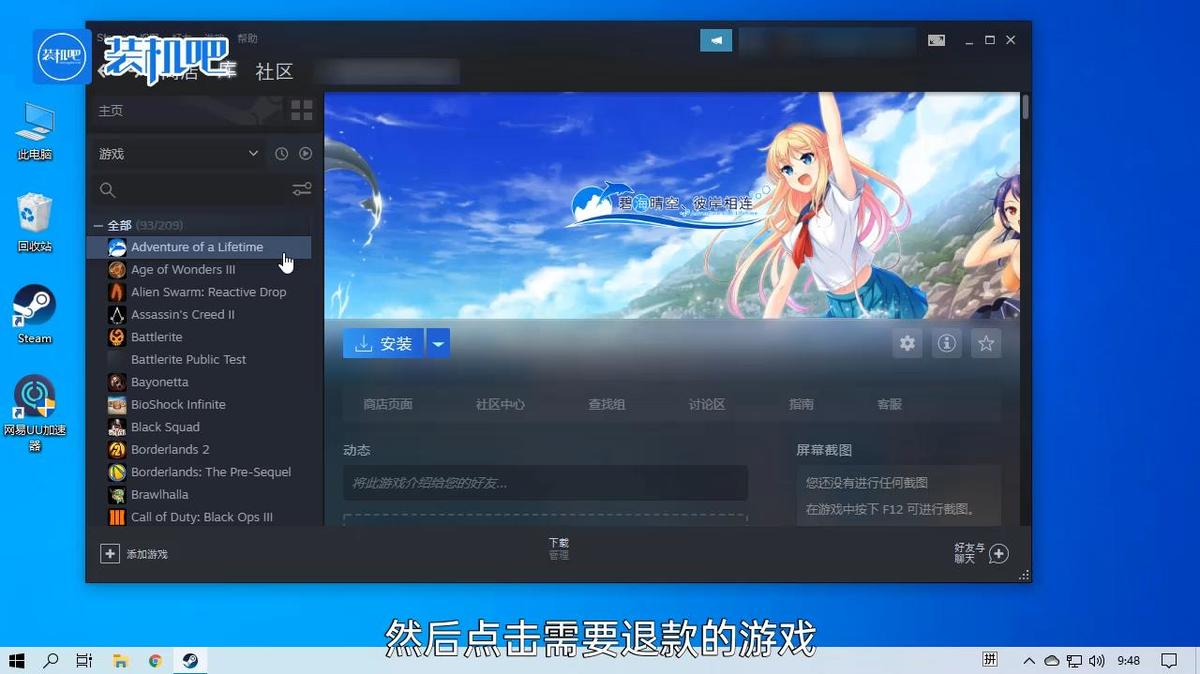Open the install options dropdown arrow
The width and height of the screenshot is (1200, 674).
(x=437, y=343)
